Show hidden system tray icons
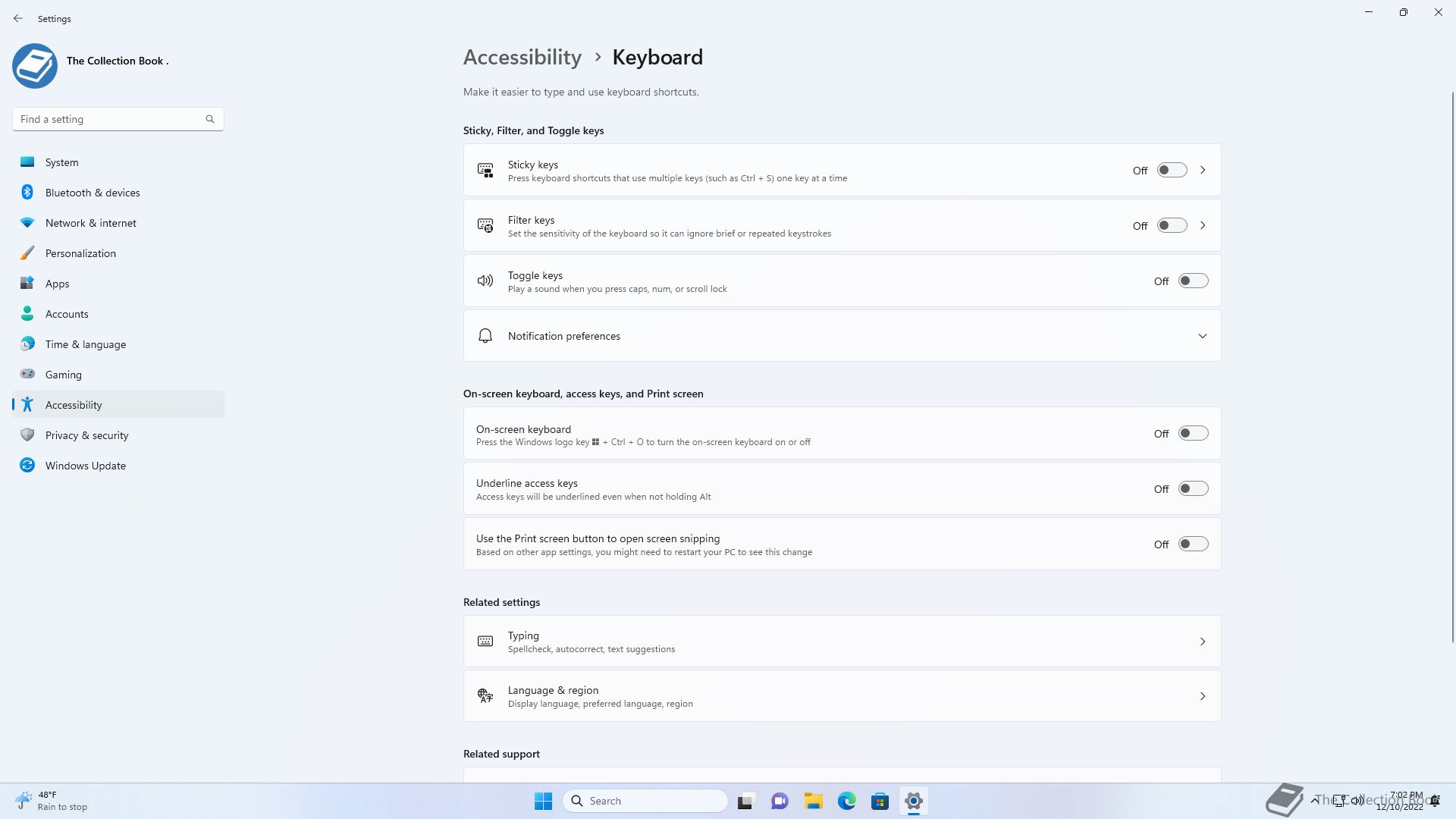This screenshot has height=819, width=1456. (x=1314, y=800)
